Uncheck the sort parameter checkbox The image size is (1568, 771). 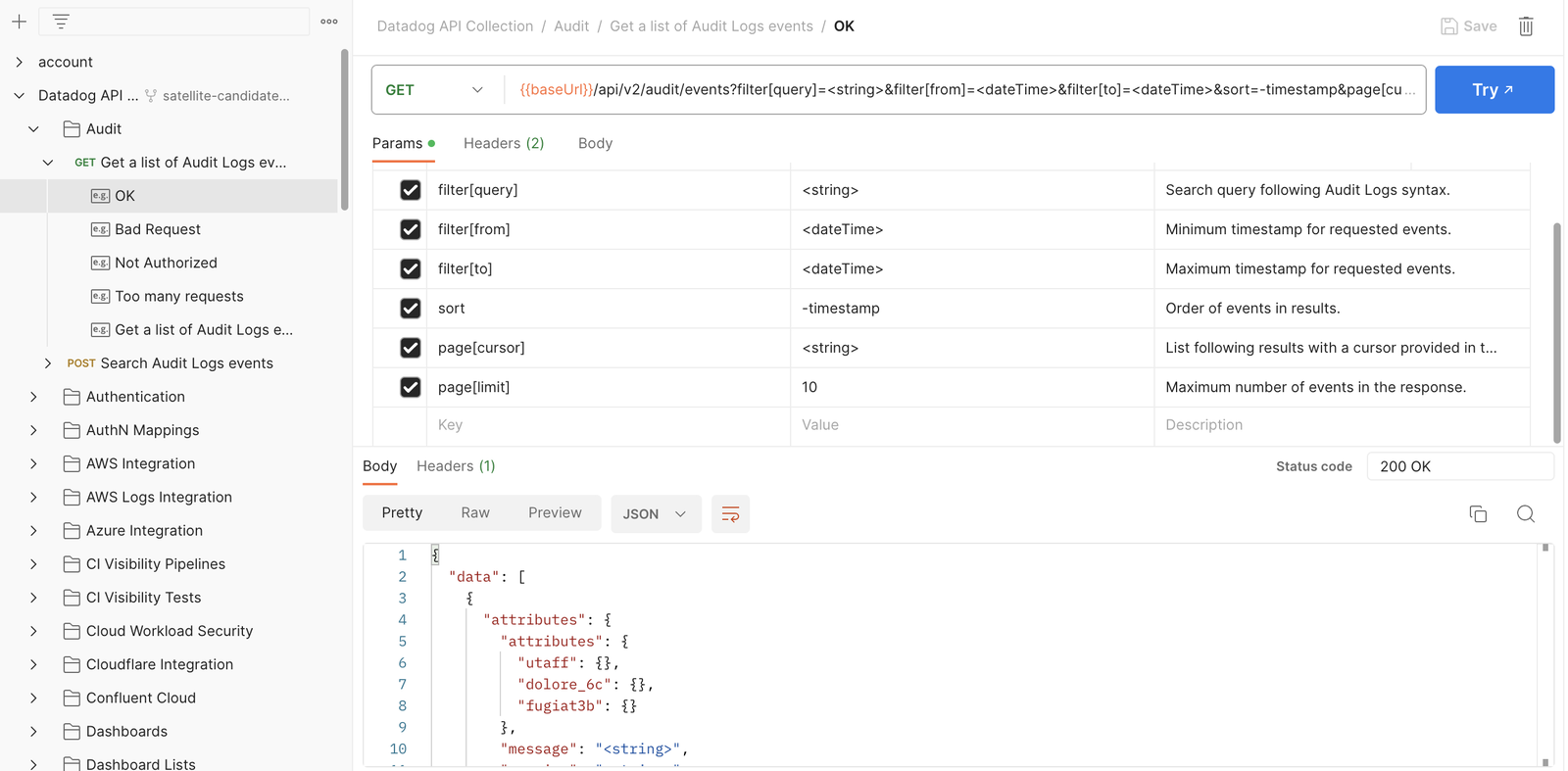(x=411, y=308)
